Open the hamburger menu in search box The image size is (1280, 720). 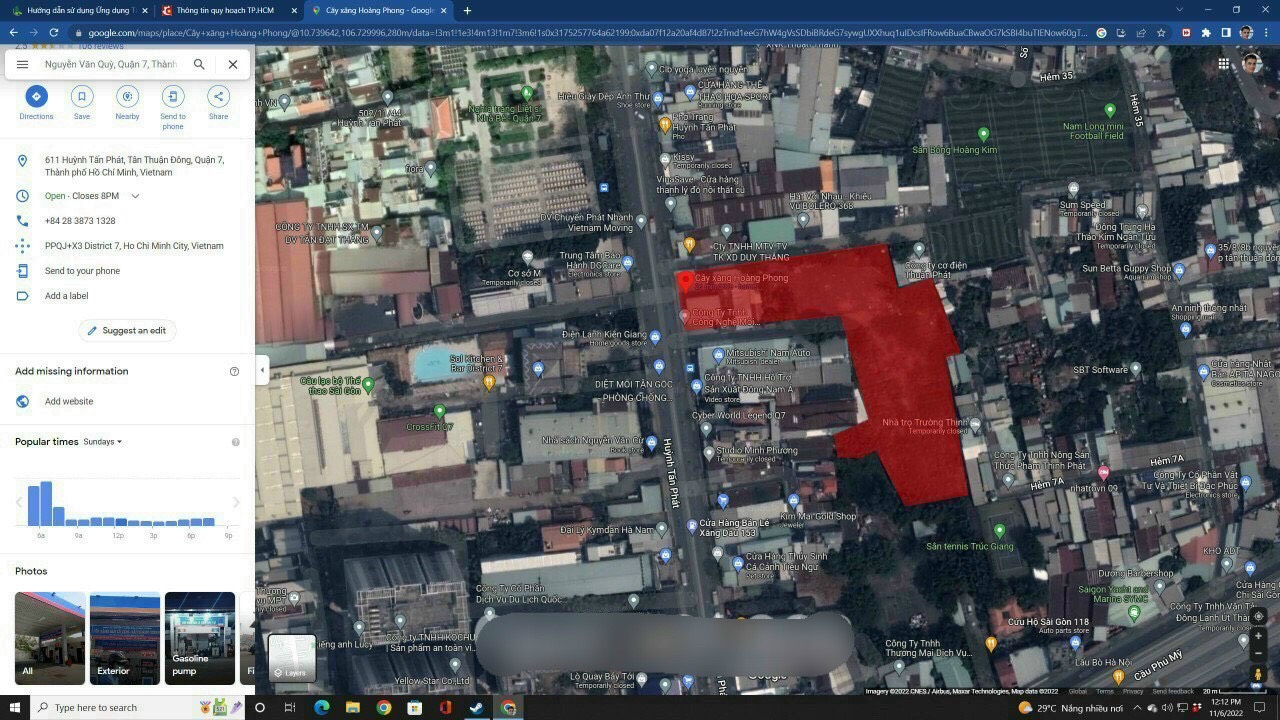pyautogui.click(x=22, y=64)
